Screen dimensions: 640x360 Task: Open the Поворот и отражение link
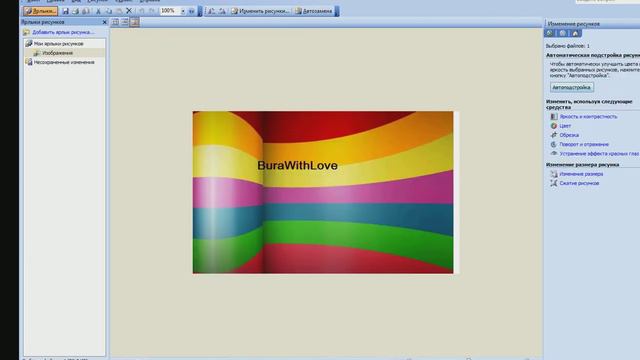584,144
